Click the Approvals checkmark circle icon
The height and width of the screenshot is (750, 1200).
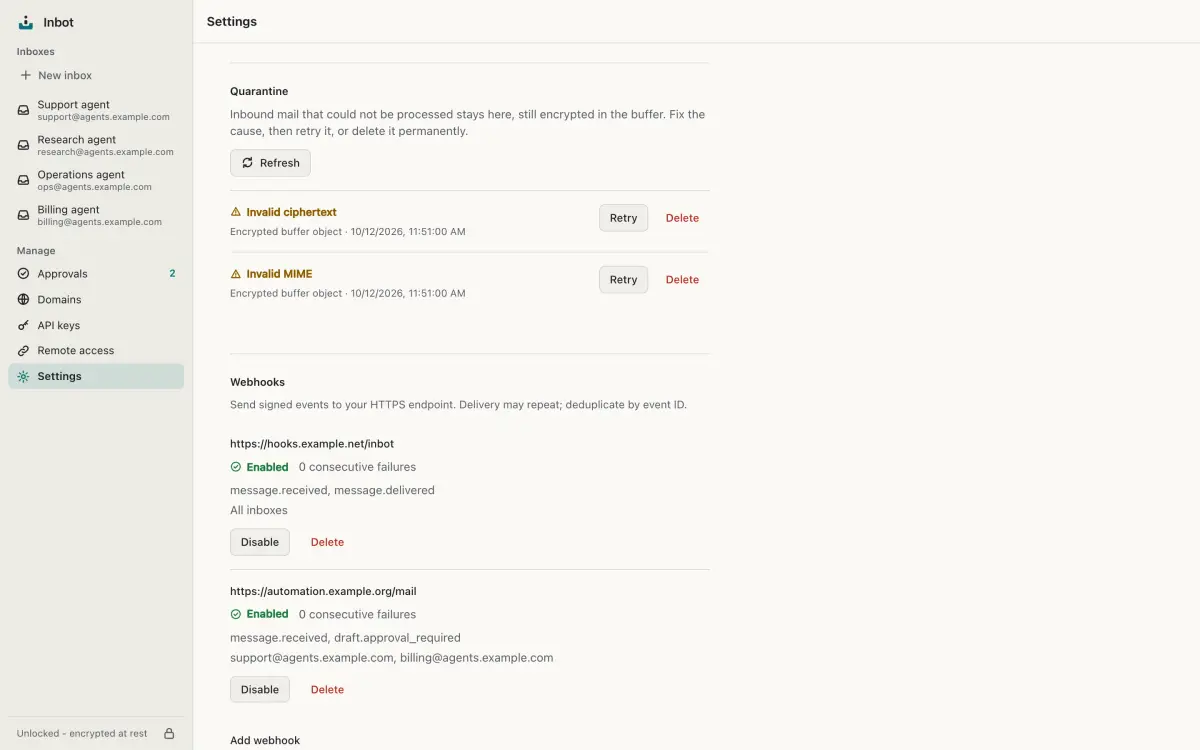point(24,274)
